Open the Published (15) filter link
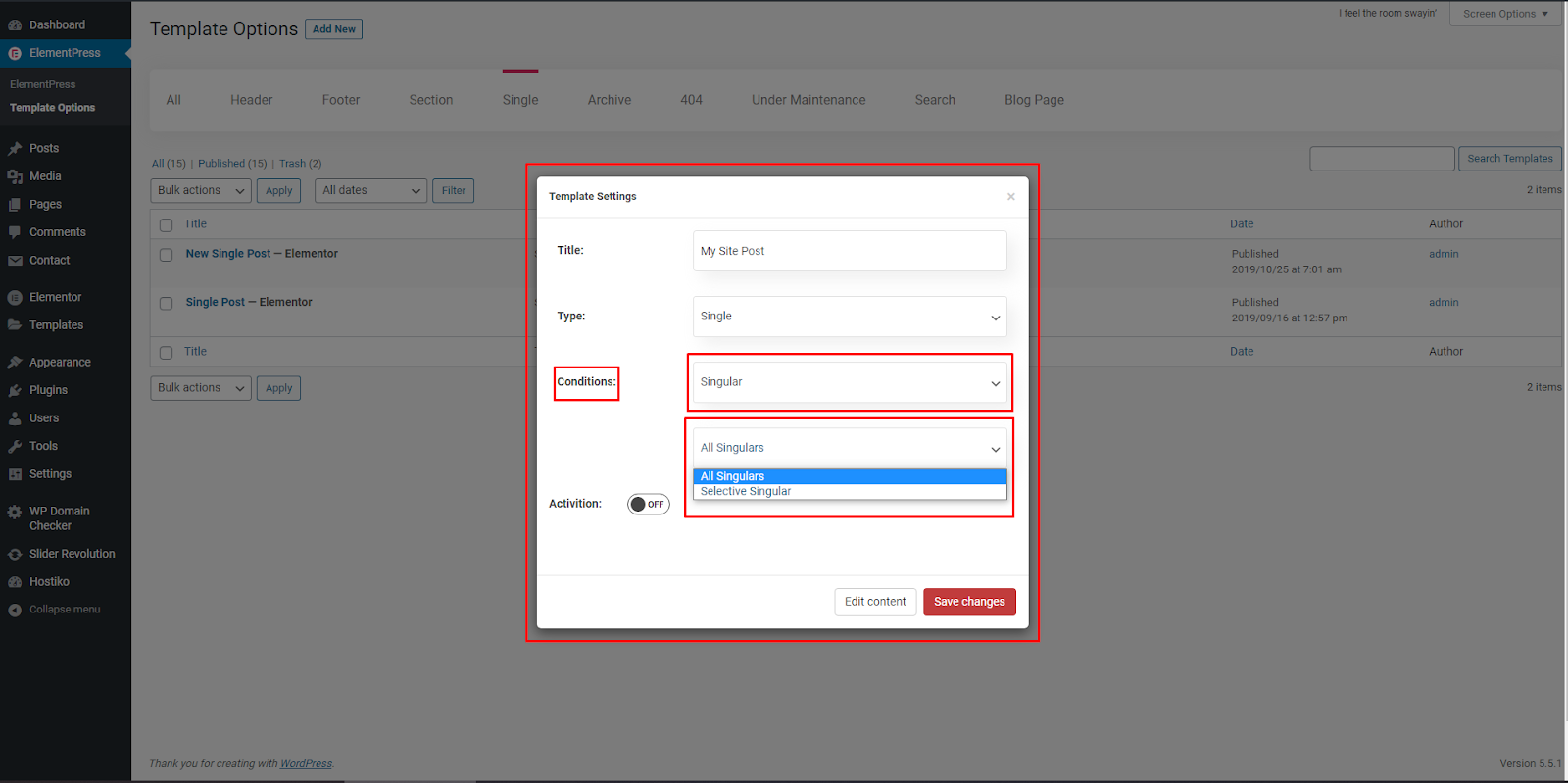The image size is (1568, 783). pyautogui.click(x=233, y=164)
